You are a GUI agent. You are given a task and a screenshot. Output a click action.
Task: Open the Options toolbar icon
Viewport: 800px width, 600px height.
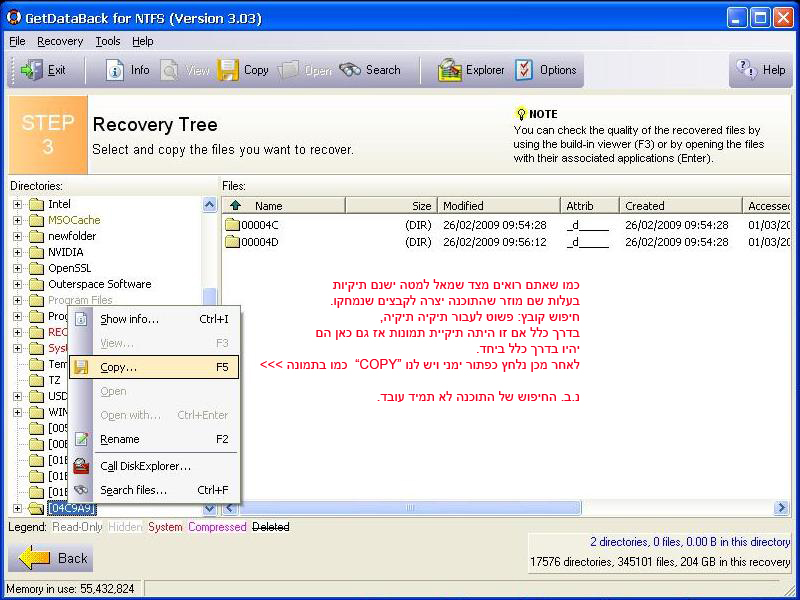click(523, 70)
